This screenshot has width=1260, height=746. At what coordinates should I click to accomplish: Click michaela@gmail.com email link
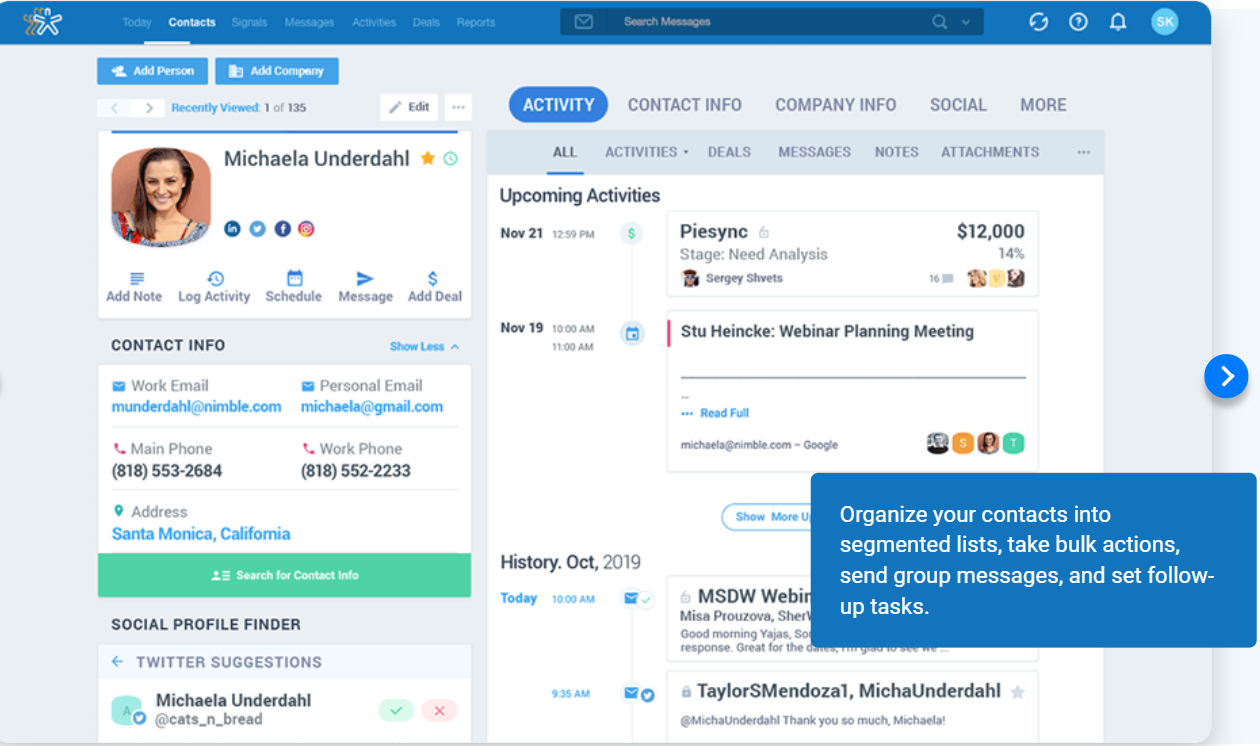click(x=372, y=407)
